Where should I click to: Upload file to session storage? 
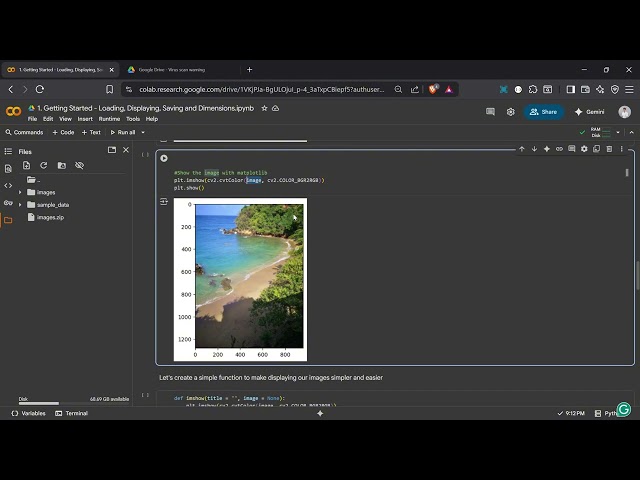click(27, 165)
